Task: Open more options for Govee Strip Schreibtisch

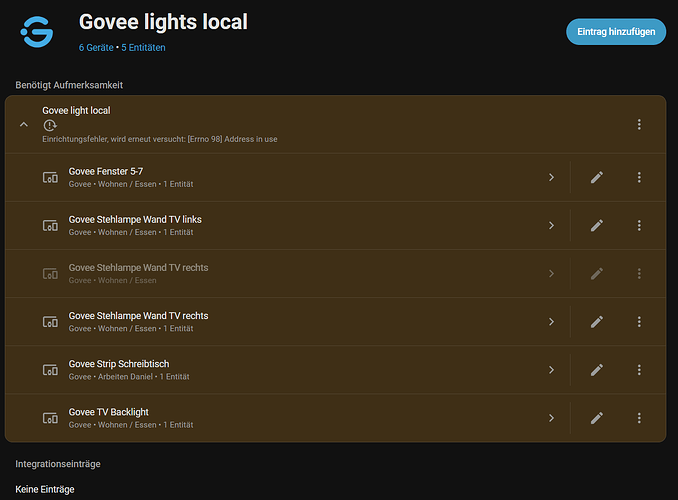Action: pyautogui.click(x=639, y=370)
